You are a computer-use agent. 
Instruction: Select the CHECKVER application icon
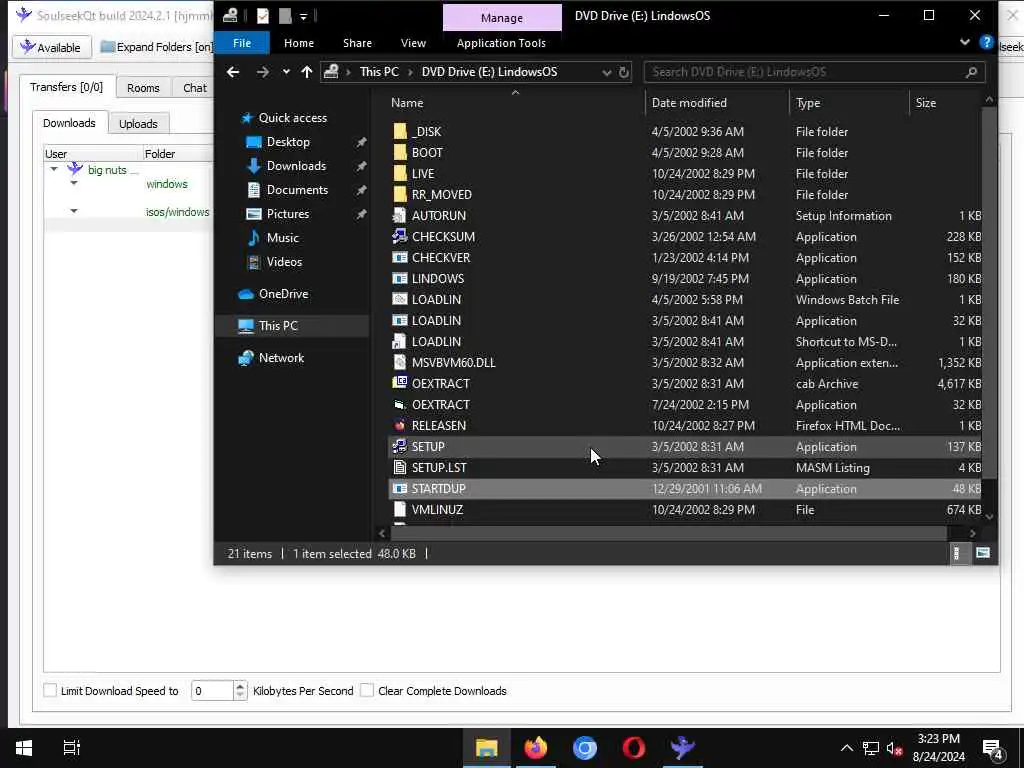coord(400,257)
